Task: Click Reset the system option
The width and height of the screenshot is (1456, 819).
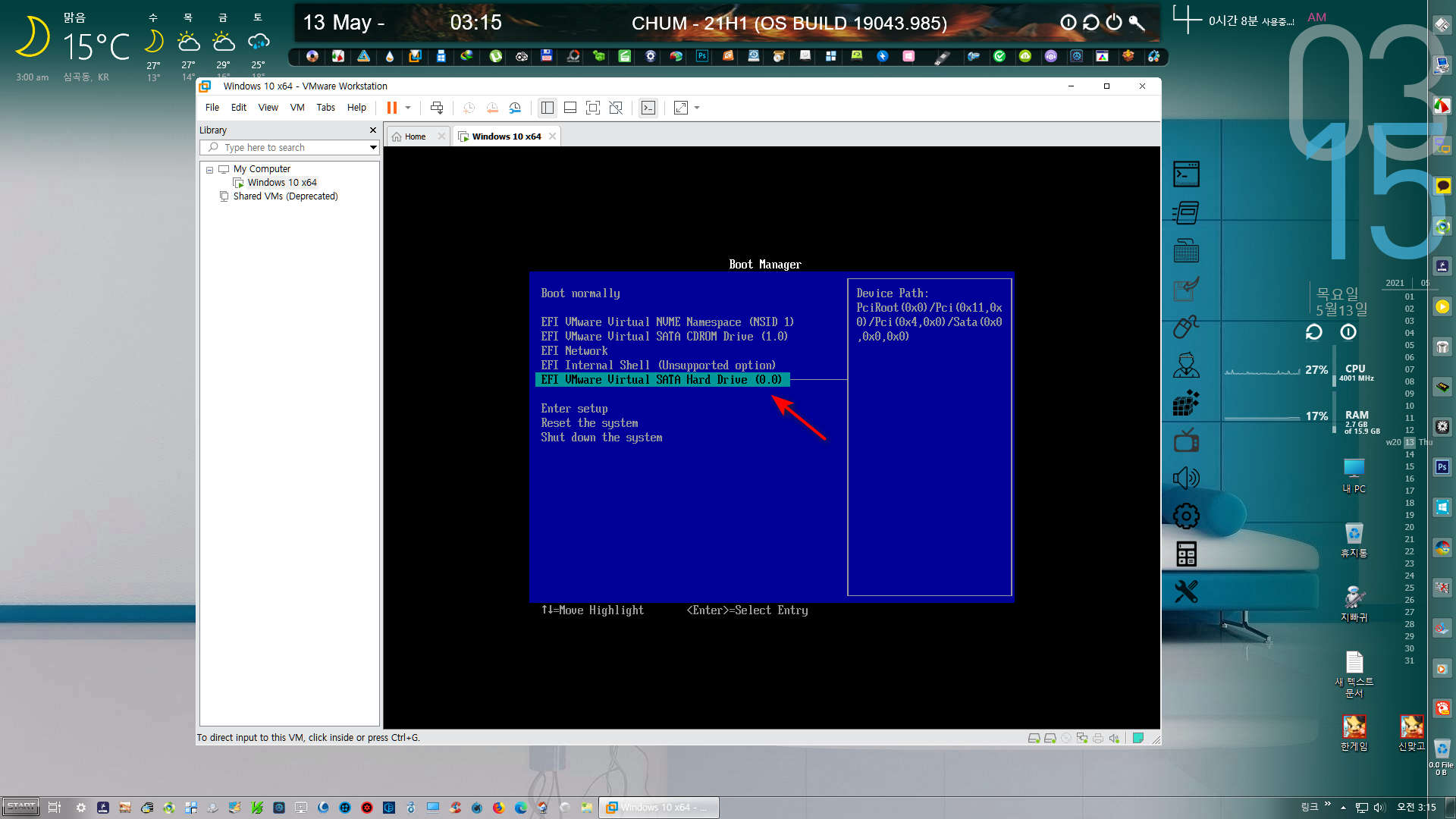Action: tap(589, 423)
